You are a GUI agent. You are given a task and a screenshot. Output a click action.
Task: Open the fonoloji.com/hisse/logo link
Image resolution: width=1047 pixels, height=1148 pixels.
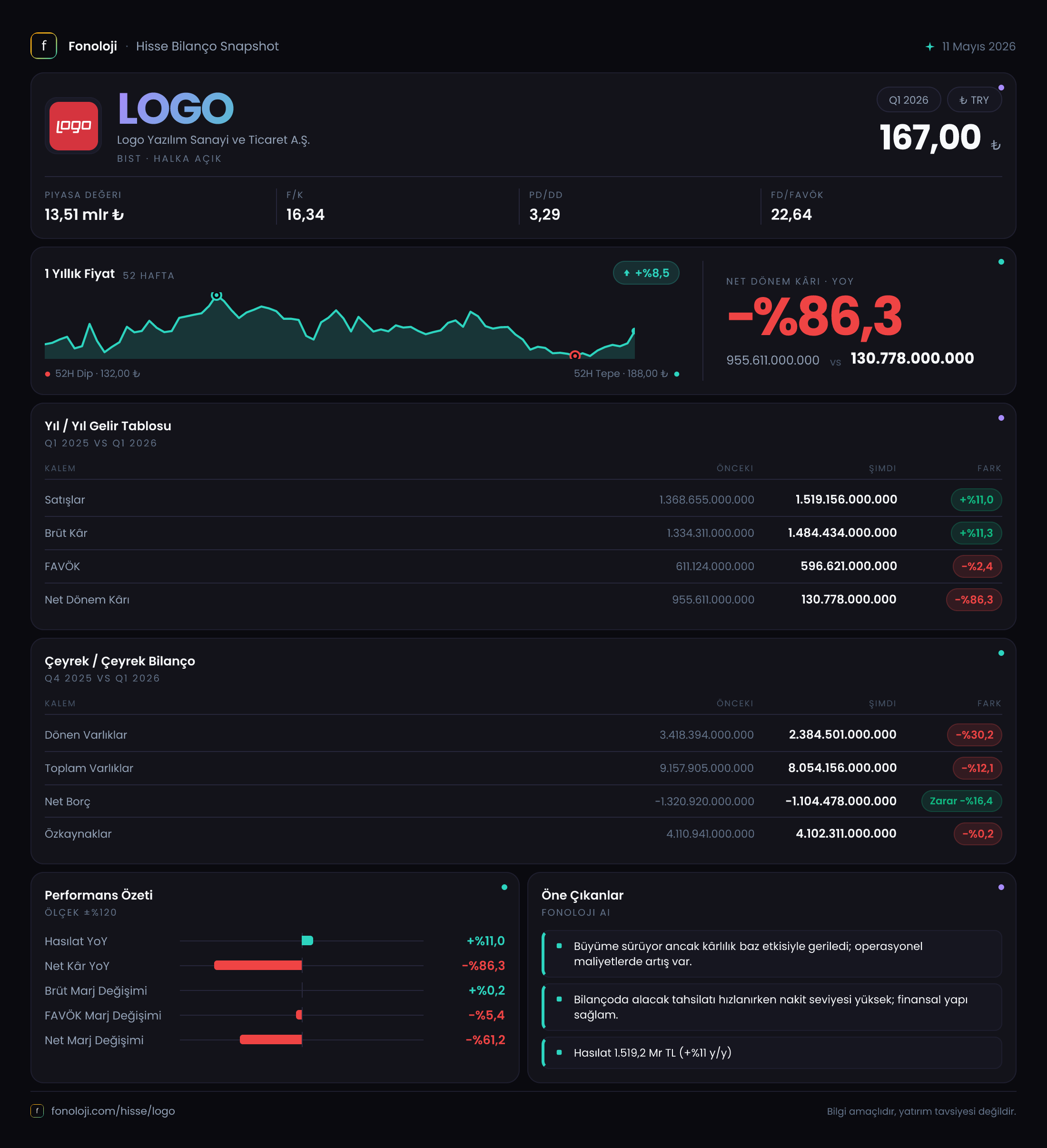tap(113, 1111)
